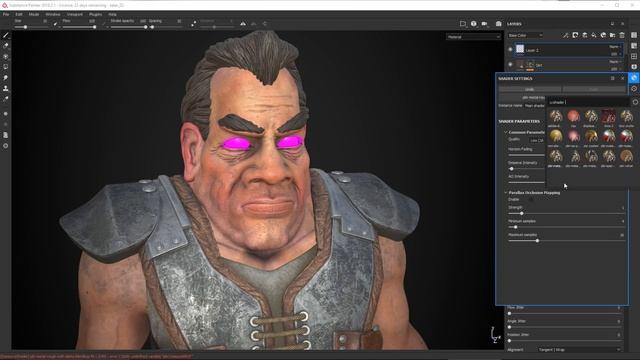Screen dimensions: 640x360
Task: Select the Eraser tool
Action: tap(6, 46)
